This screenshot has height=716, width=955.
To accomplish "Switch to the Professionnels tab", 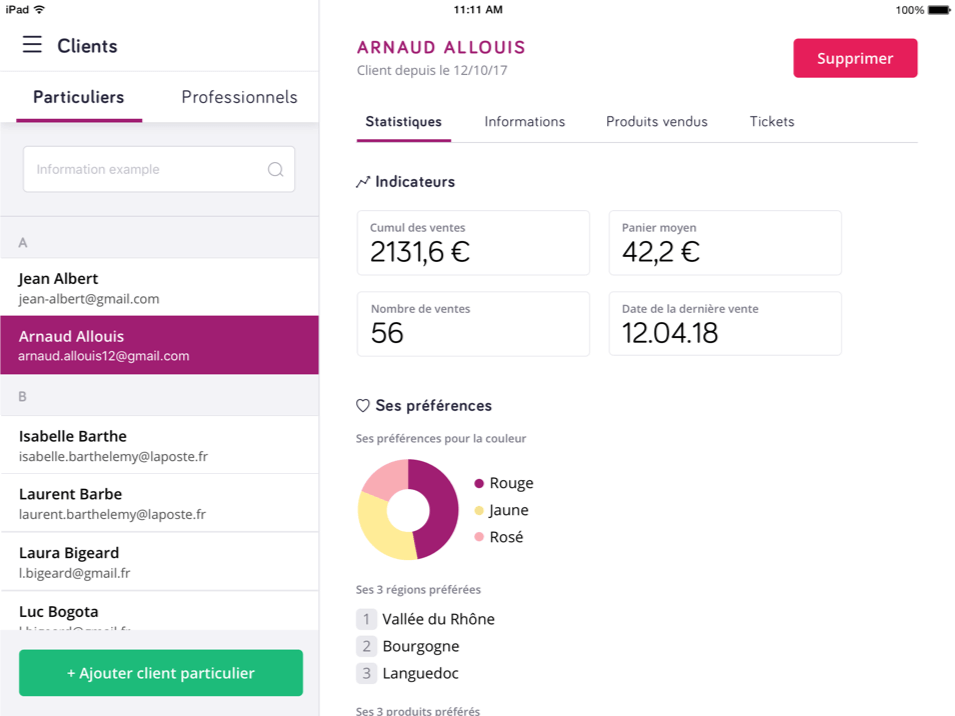I will point(239,97).
